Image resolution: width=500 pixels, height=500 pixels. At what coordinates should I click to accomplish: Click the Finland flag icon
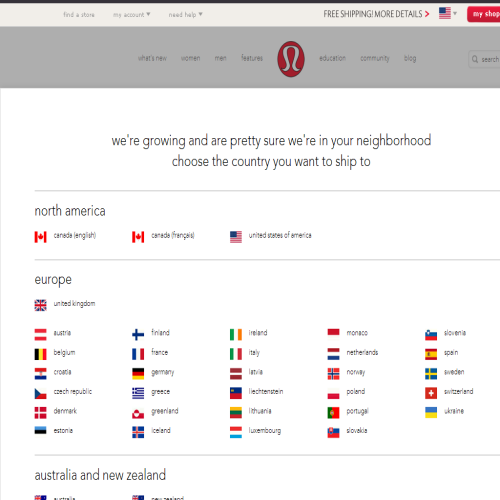tap(138, 334)
